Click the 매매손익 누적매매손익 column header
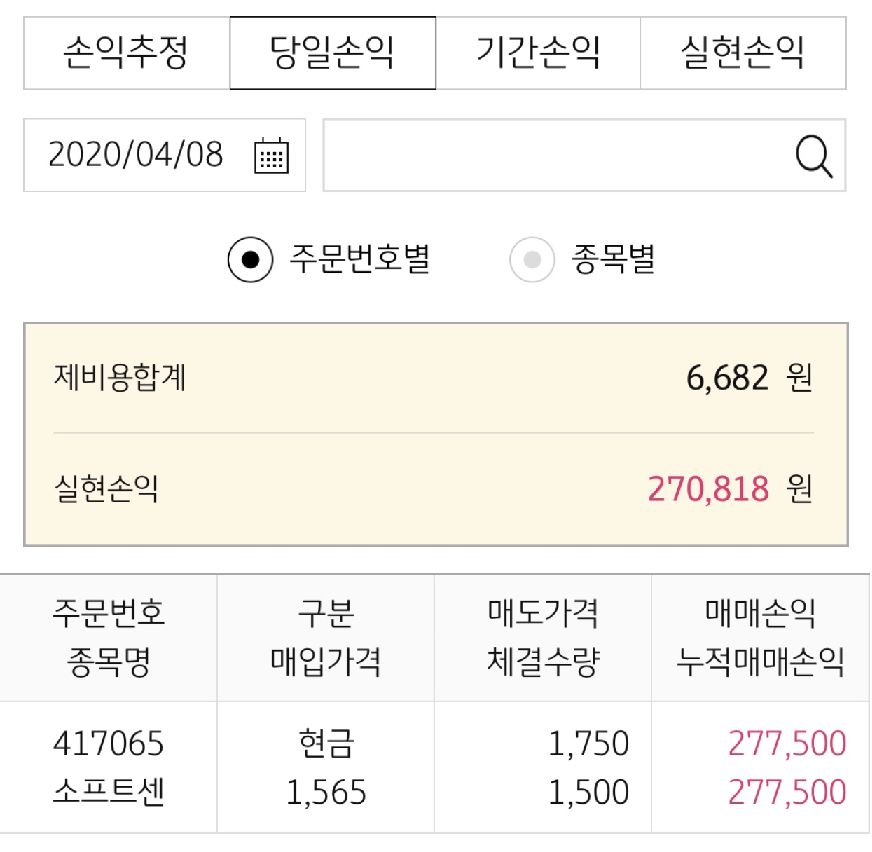This screenshot has width=872, height=852. pyautogui.click(x=760, y=638)
